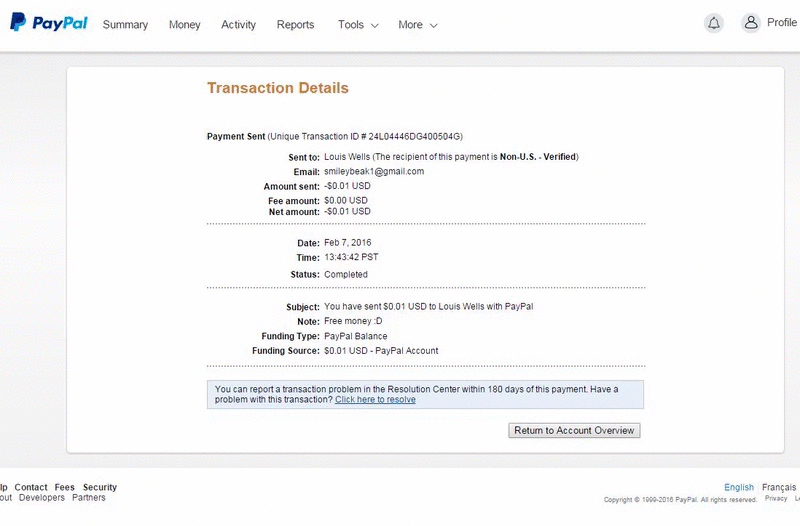Click the transaction ID 24L04446DG400504G
Image resolution: width=800 pixels, height=526 pixels.
tap(414, 136)
